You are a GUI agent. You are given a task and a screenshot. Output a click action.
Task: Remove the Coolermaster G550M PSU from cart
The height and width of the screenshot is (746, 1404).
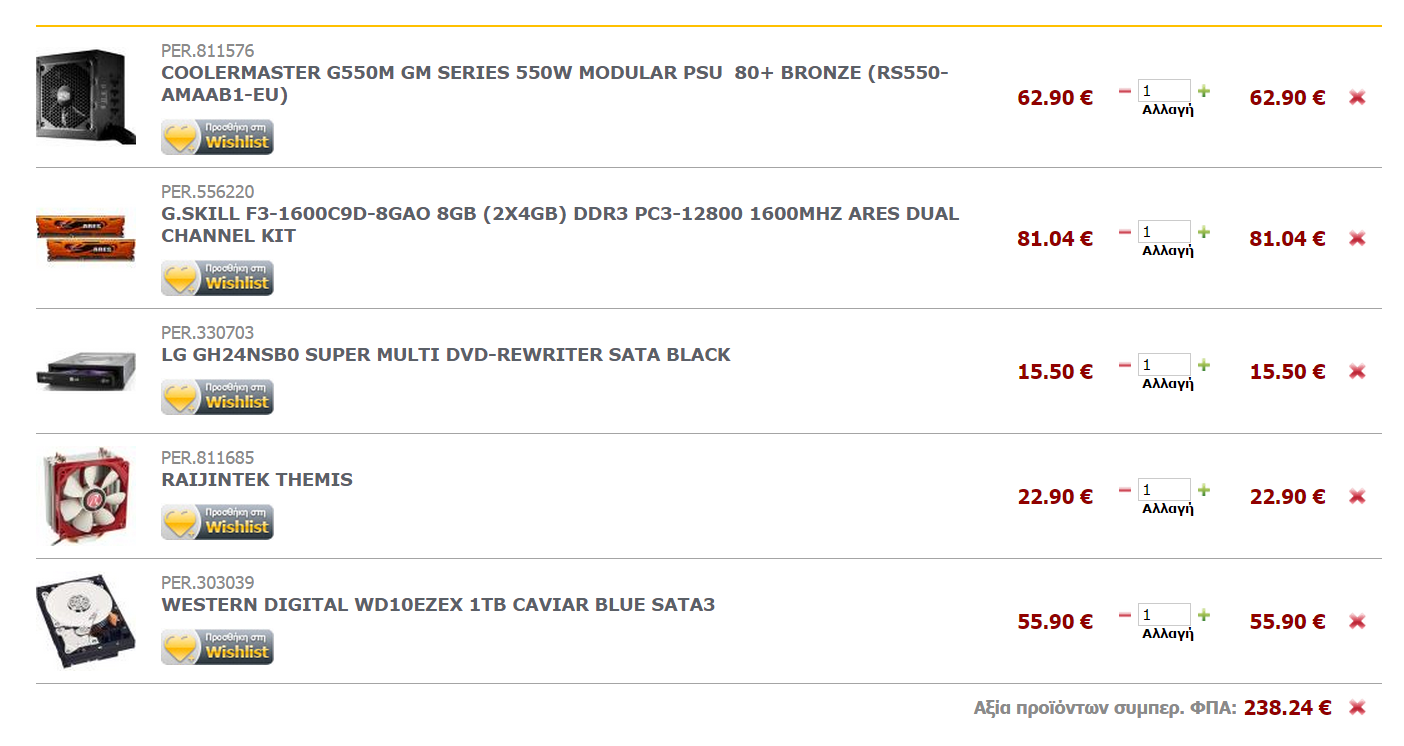pyautogui.click(x=1357, y=98)
